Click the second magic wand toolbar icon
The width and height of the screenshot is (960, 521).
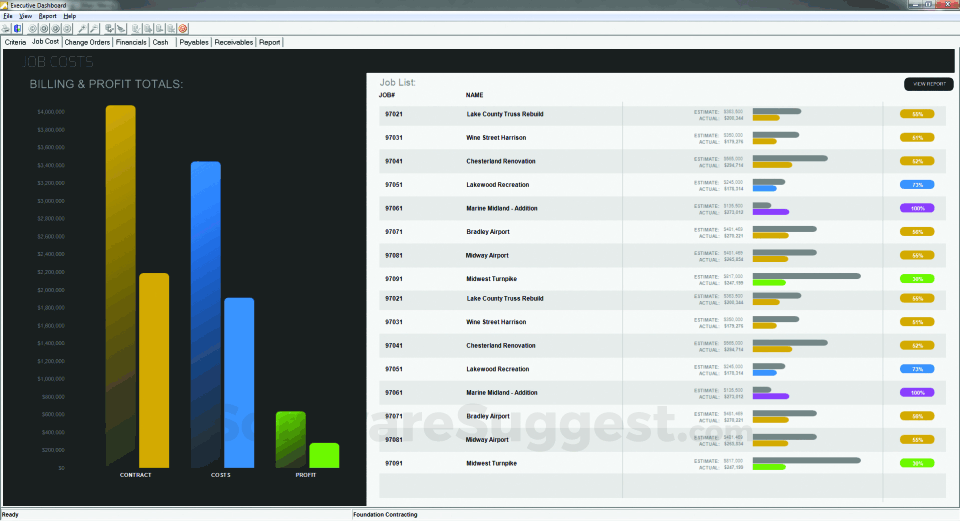click(94, 29)
